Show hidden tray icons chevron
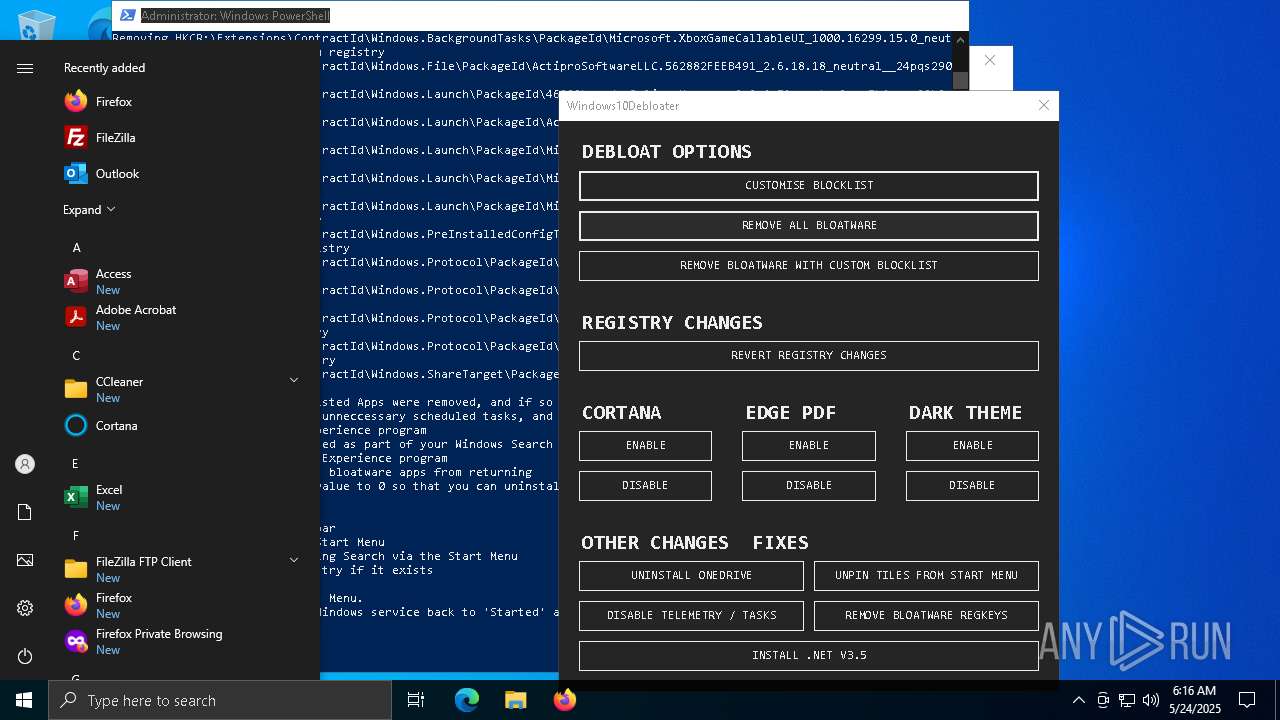This screenshot has width=1280, height=720. coord(1078,700)
